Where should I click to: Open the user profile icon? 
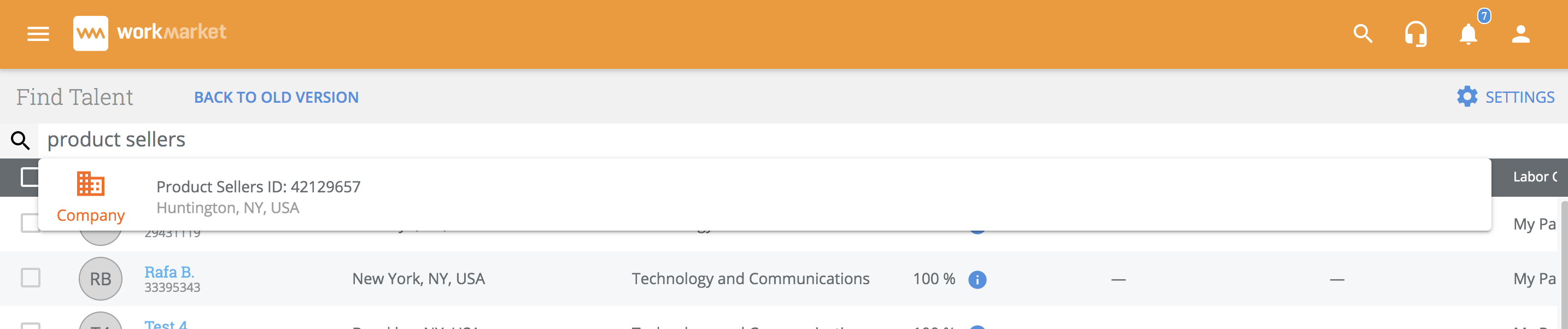(1520, 34)
